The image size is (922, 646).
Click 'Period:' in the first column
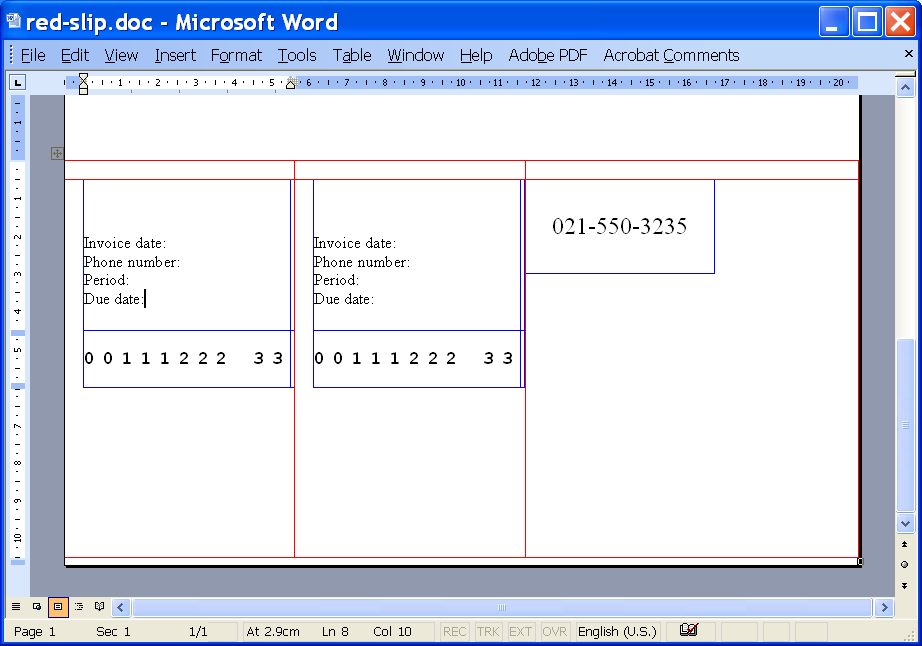point(106,280)
